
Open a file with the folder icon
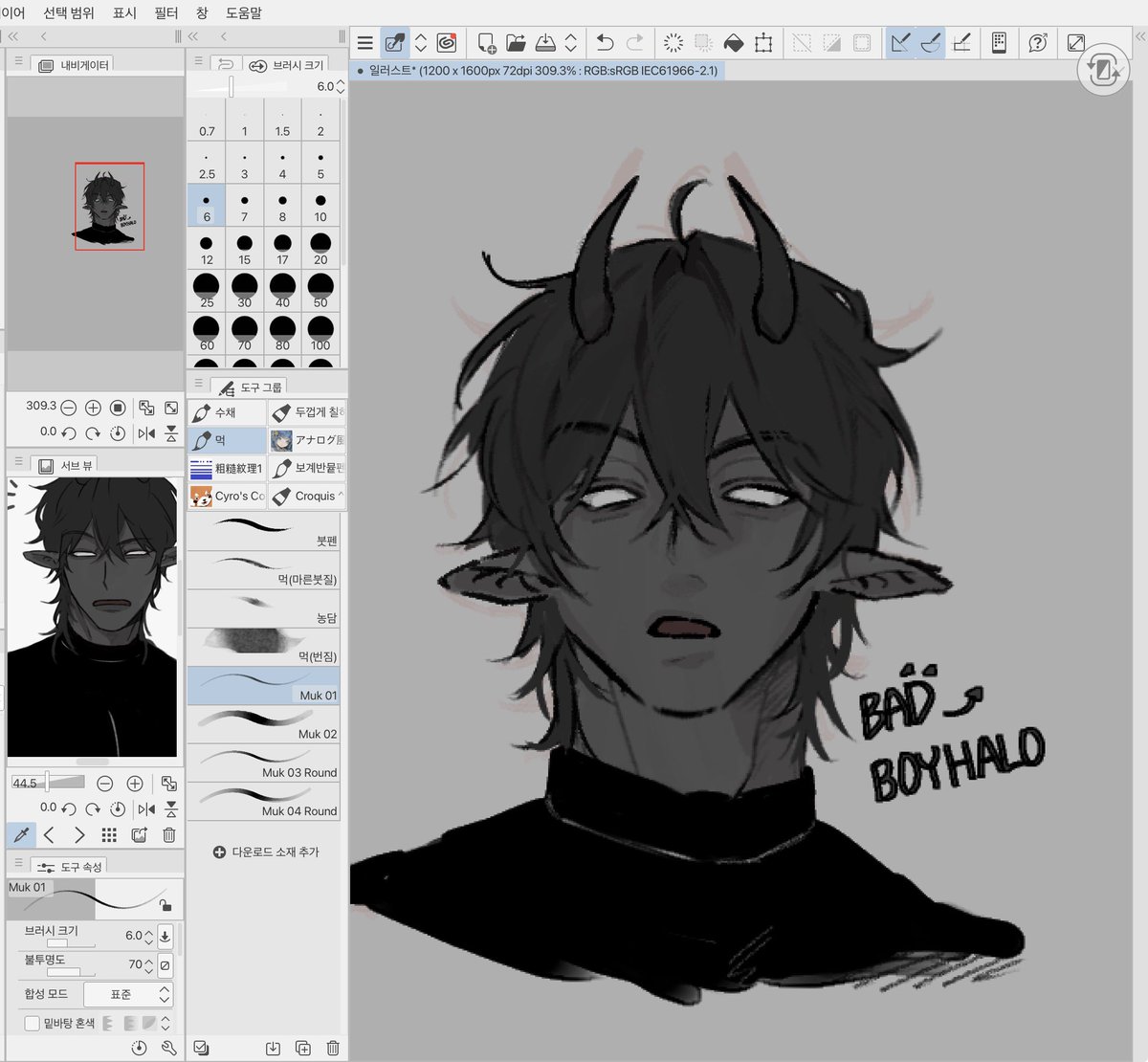(516, 43)
